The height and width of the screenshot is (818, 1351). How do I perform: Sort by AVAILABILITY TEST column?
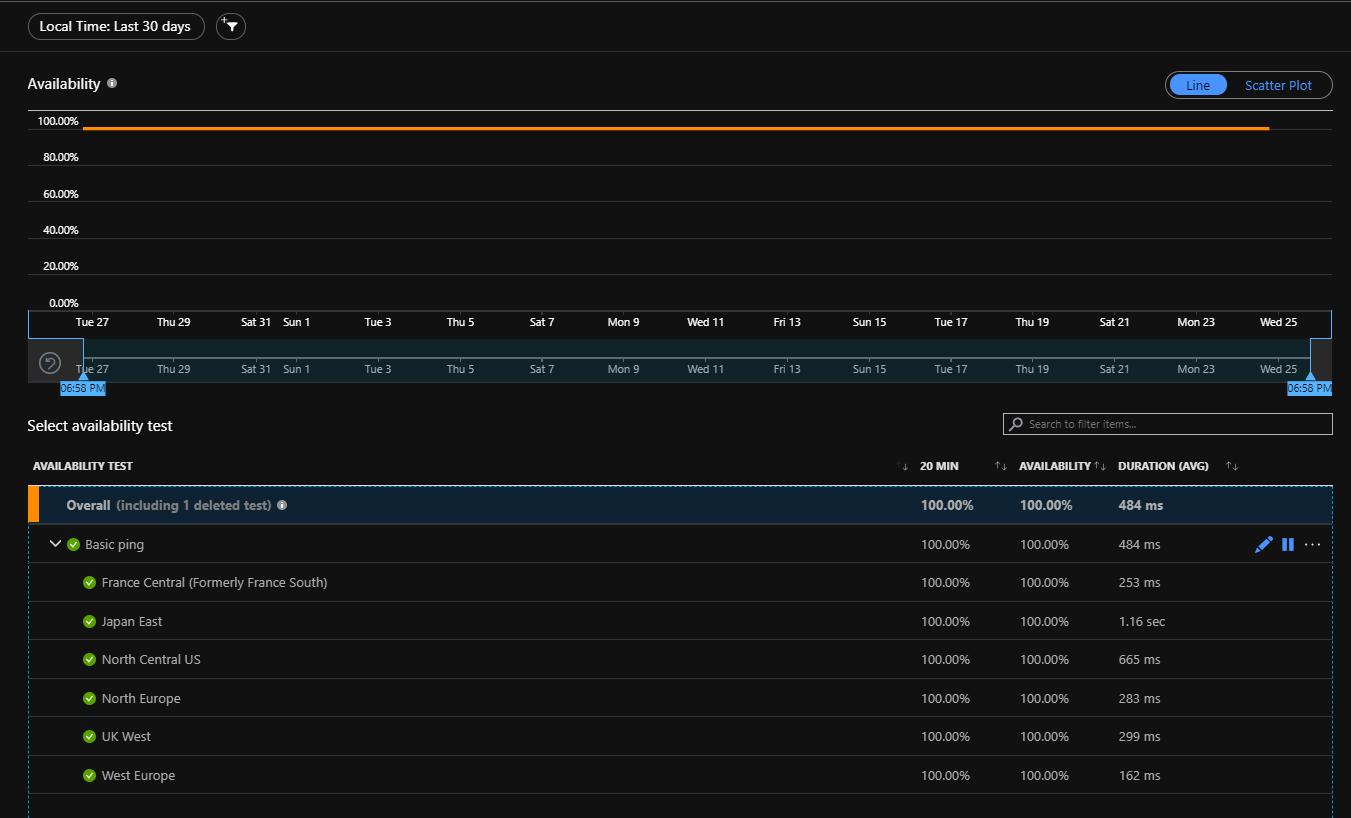click(x=82, y=466)
